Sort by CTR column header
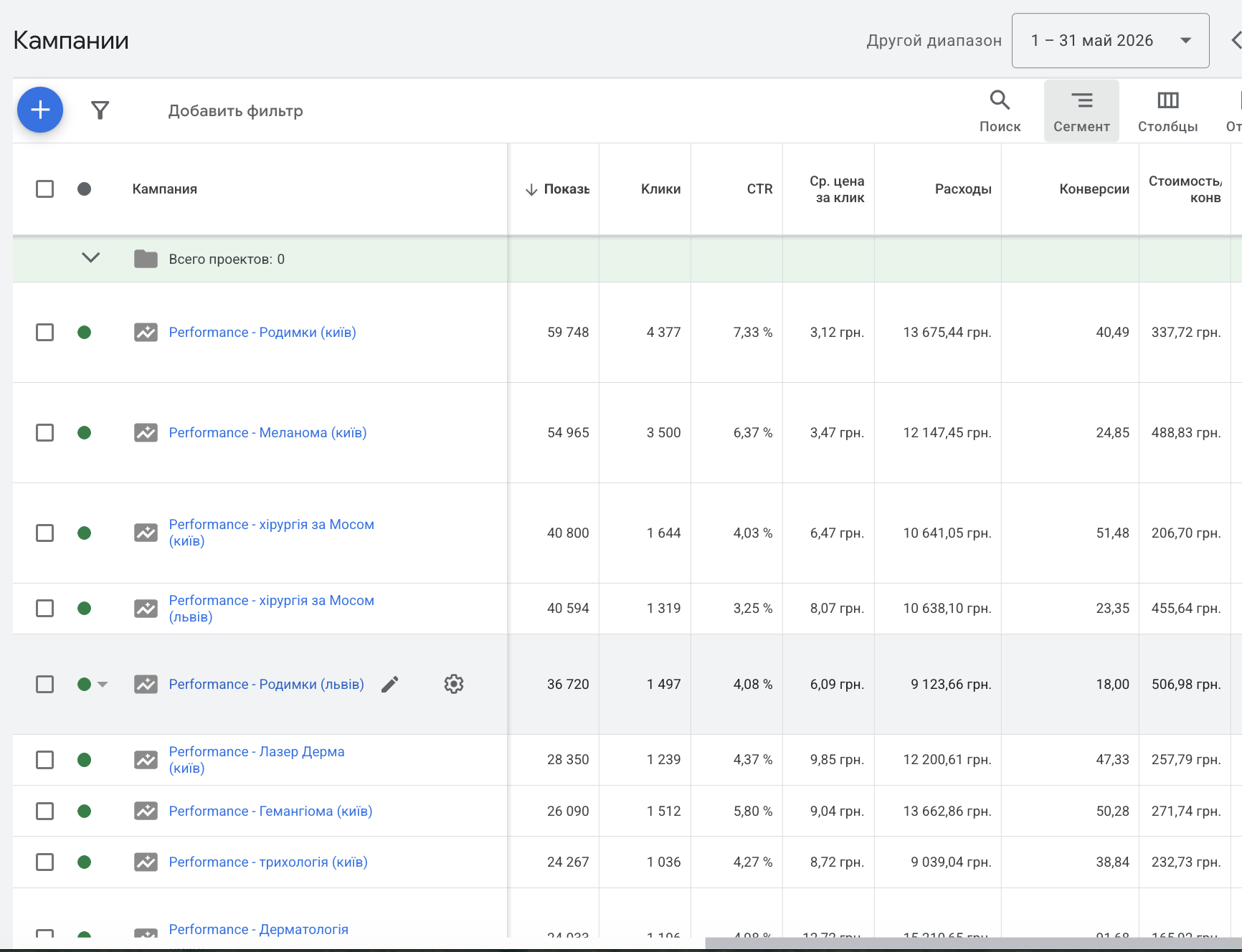 (x=759, y=189)
